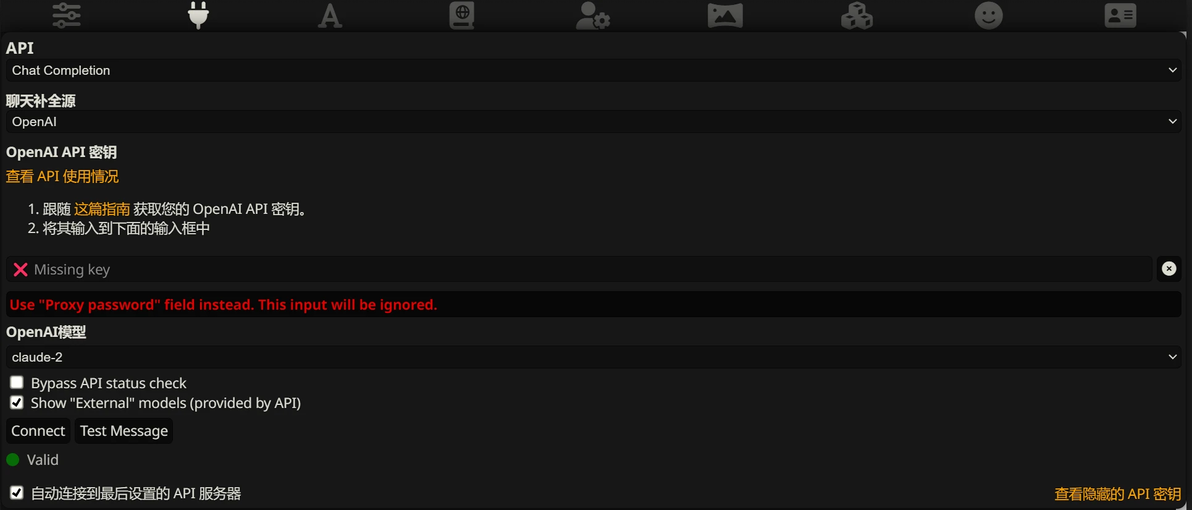The image size is (1192, 510).
Task: Toggle Show "External" models checkbox
Action: 17,402
